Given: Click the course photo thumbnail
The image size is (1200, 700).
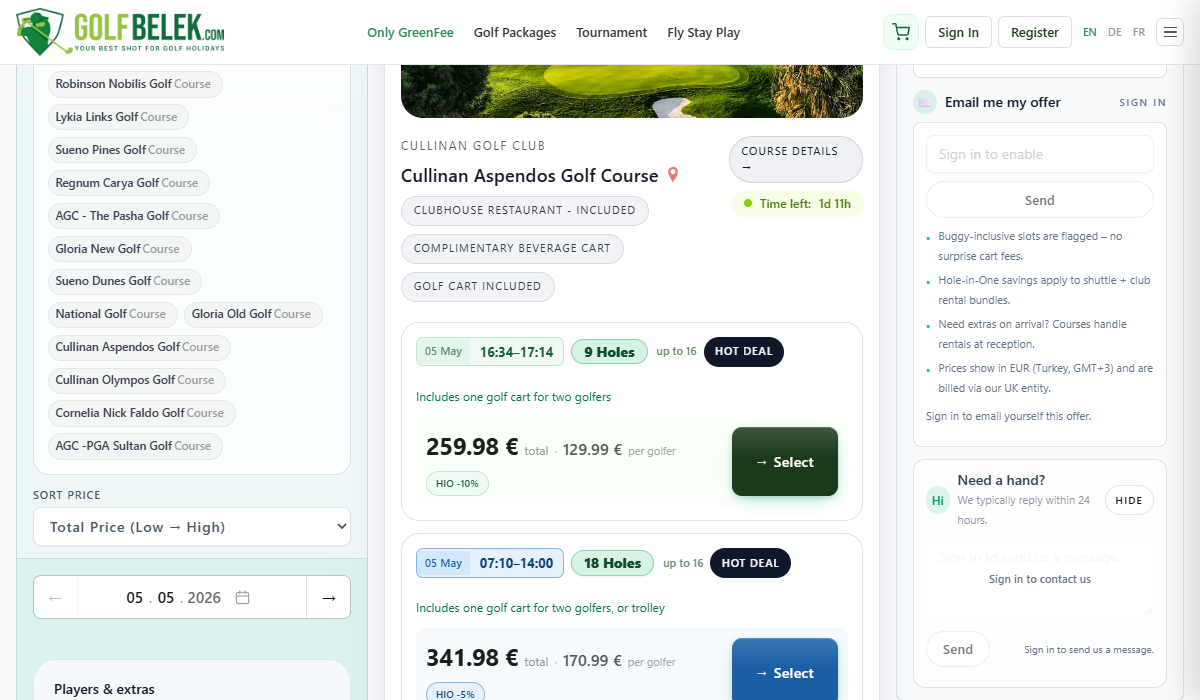Looking at the screenshot, I should (x=632, y=91).
